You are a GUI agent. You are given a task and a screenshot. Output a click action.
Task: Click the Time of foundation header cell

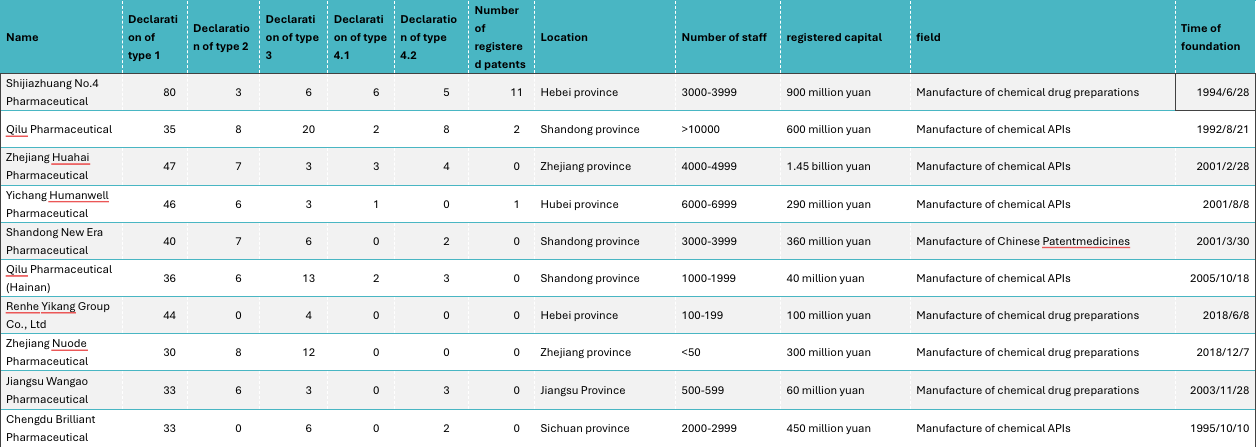click(1215, 37)
